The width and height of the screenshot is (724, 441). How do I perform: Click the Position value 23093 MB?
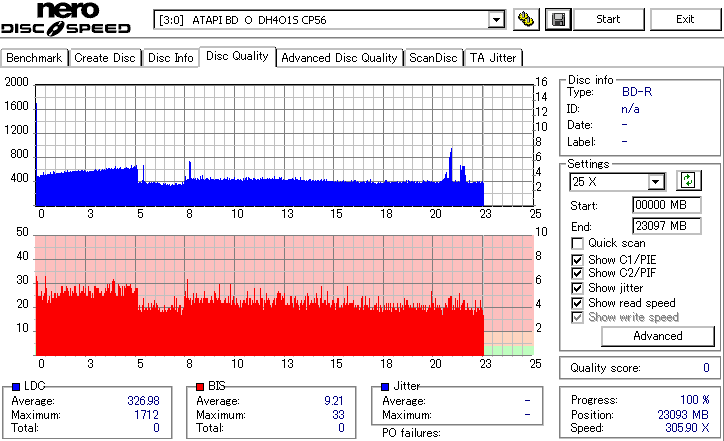click(683, 415)
